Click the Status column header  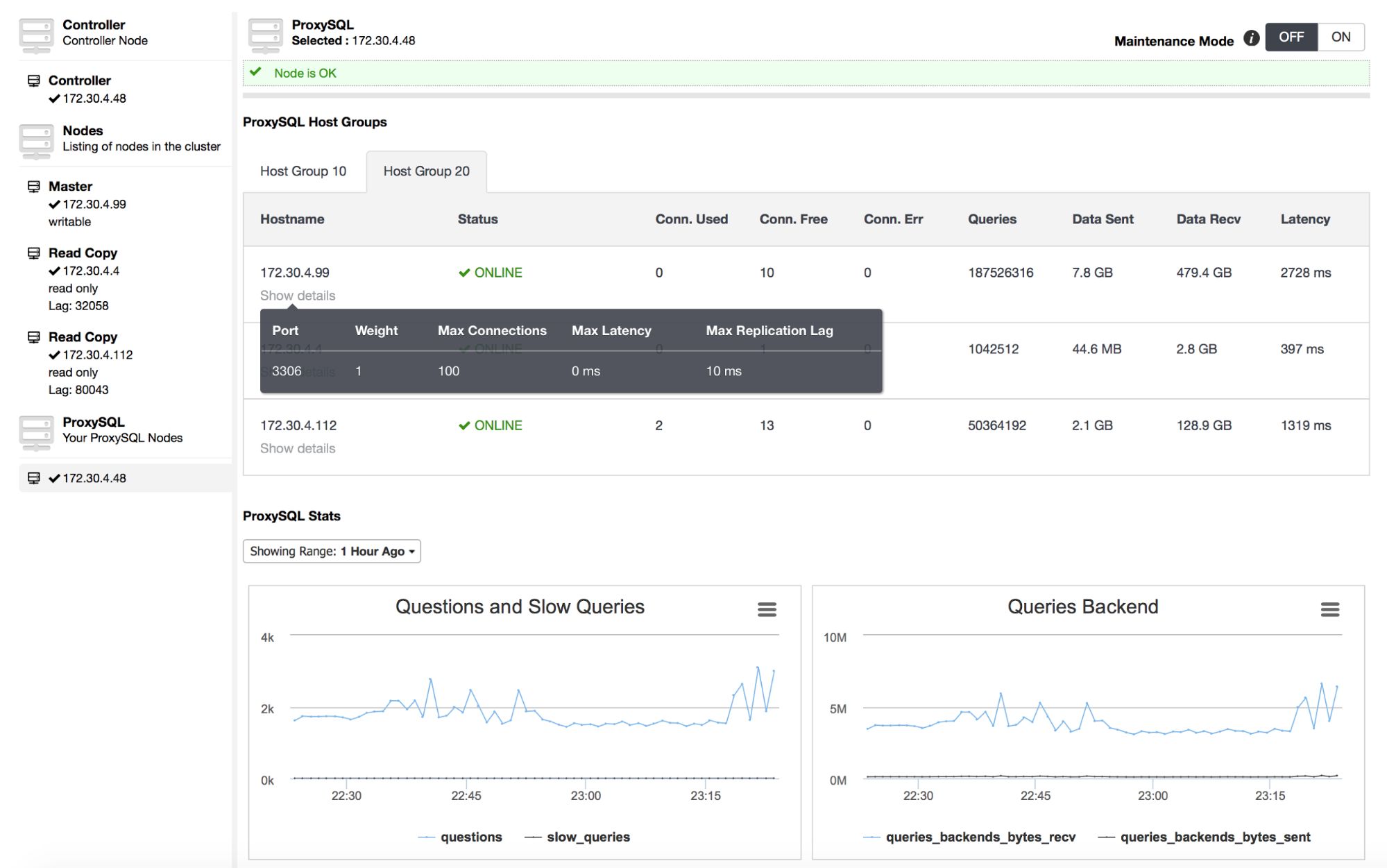point(477,219)
